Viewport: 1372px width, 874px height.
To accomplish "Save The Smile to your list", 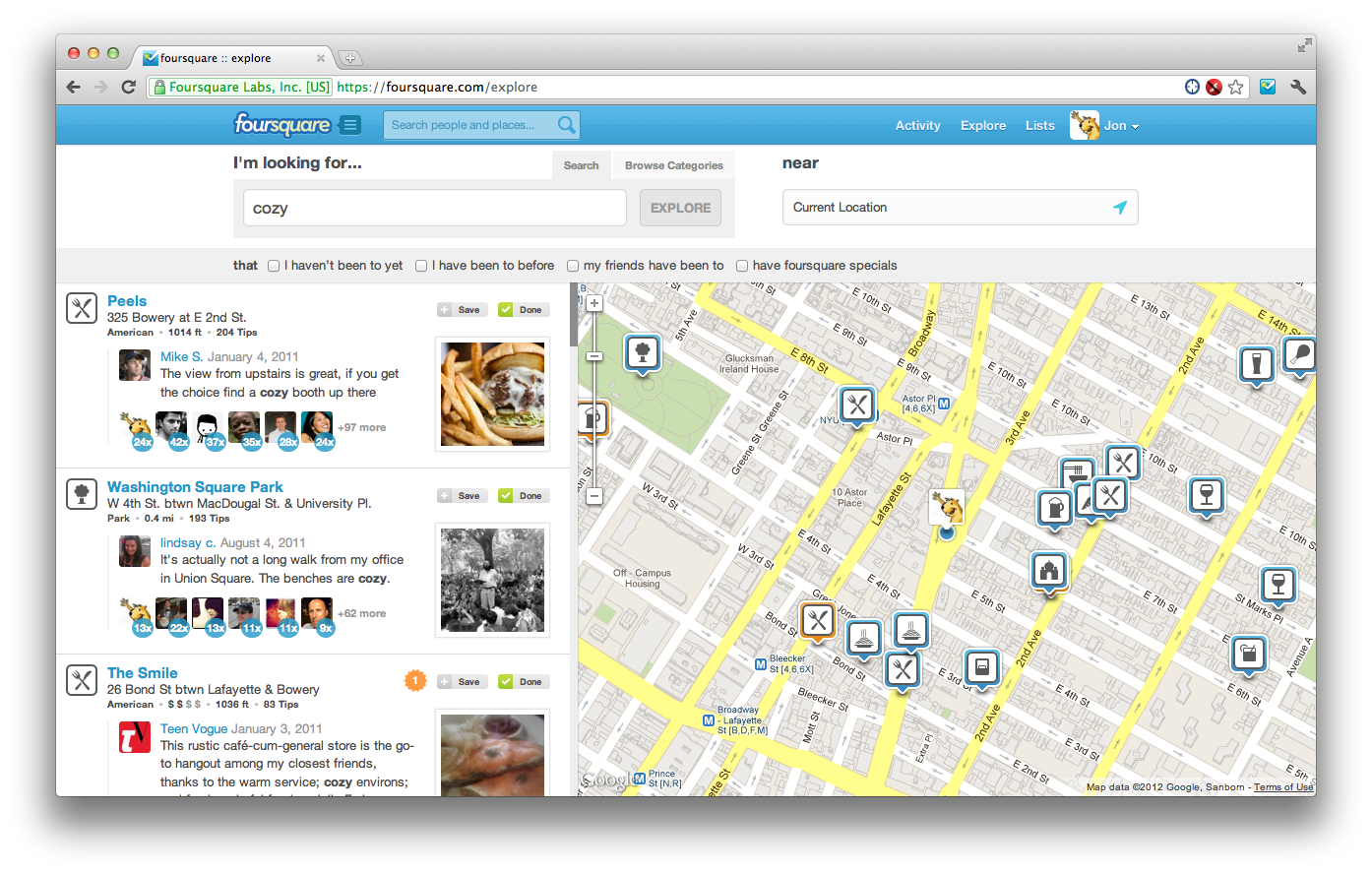I will (x=463, y=682).
